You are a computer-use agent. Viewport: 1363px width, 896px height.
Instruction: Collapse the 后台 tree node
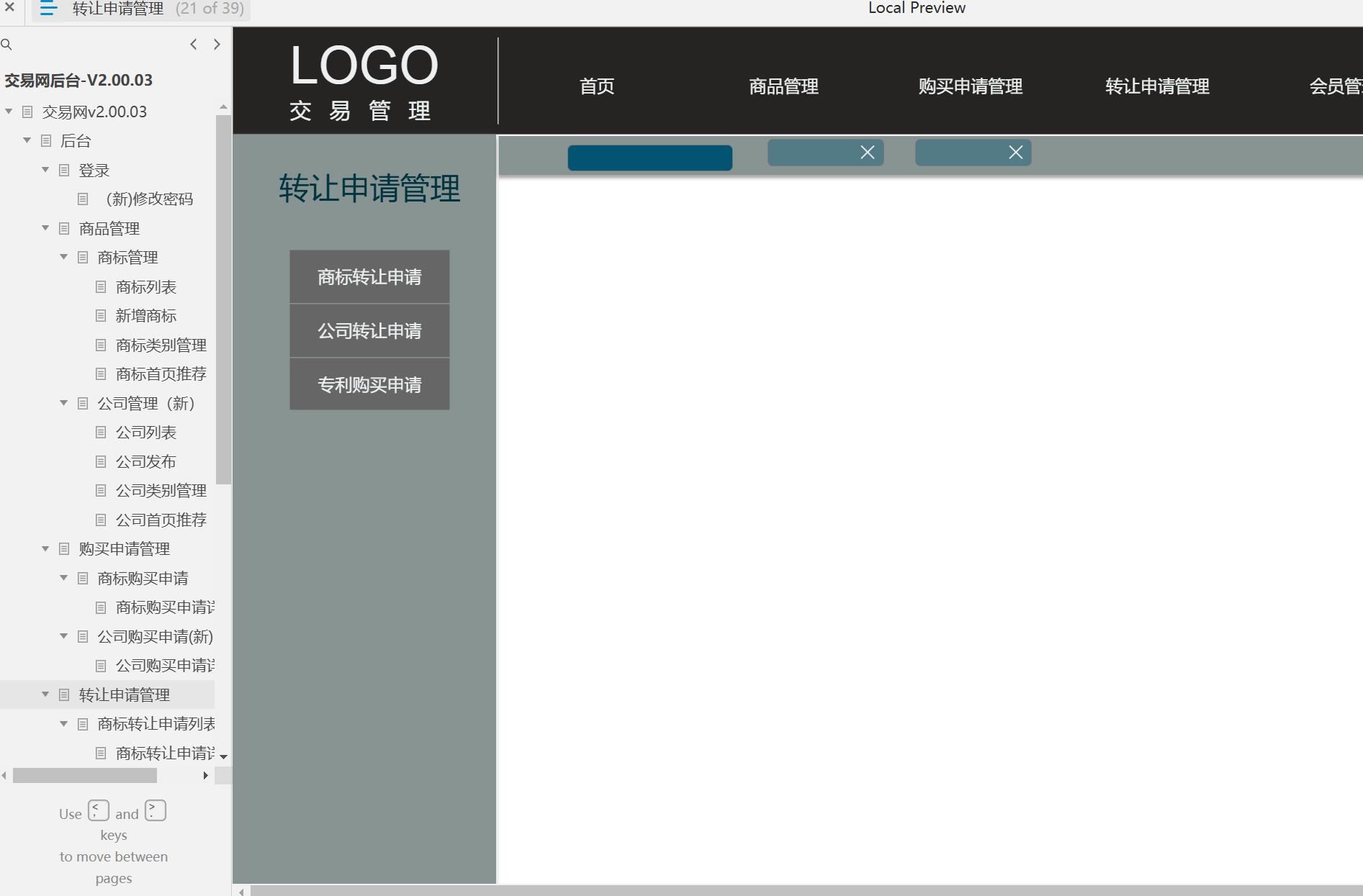tap(27, 140)
